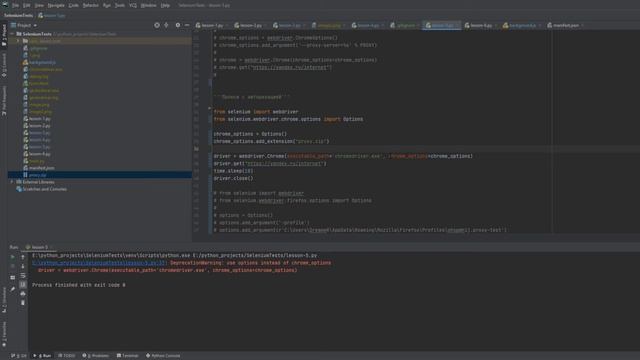Expand External Libraries node

(12, 182)
